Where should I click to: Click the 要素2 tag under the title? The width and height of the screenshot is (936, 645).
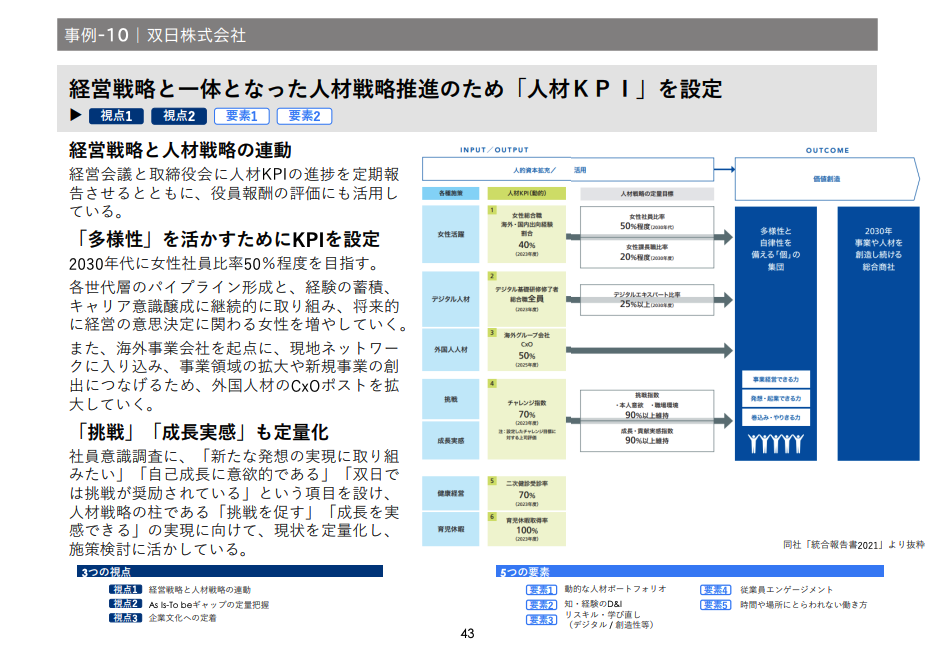(x=304, y=116)
